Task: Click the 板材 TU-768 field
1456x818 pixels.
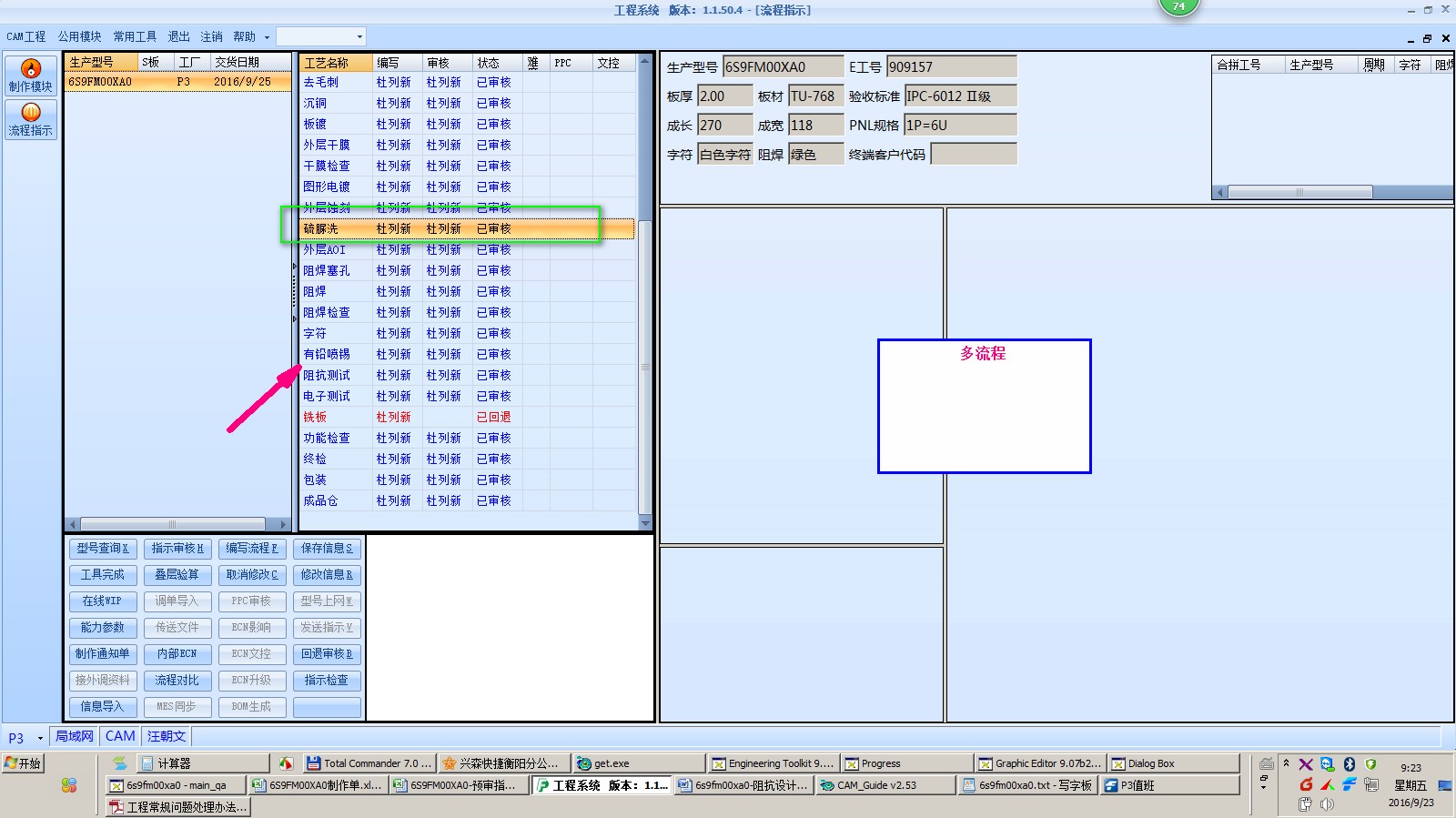Action: point(816,96)
